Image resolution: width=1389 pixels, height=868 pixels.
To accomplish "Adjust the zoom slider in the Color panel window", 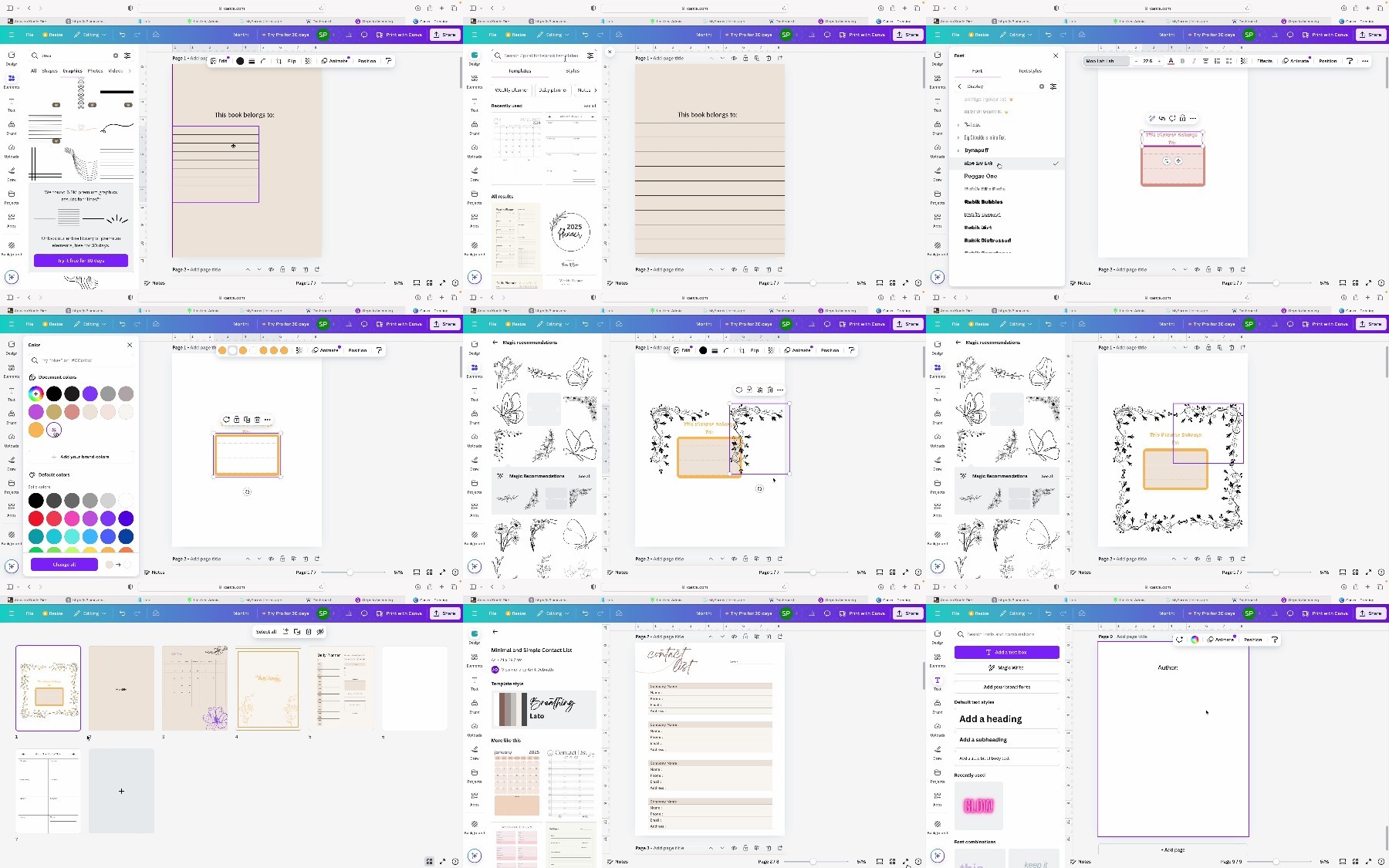I will 350,572.
